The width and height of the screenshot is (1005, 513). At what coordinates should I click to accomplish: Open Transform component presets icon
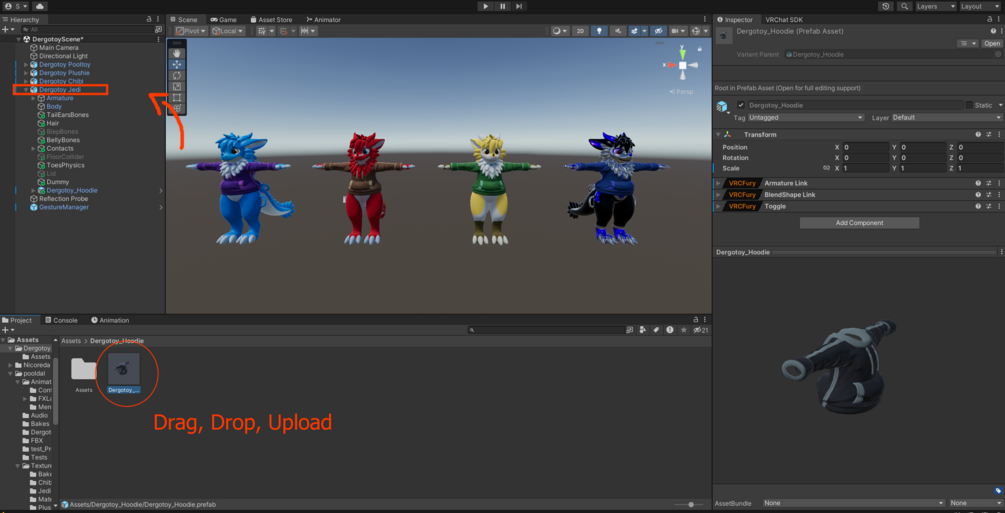point(988,135)
